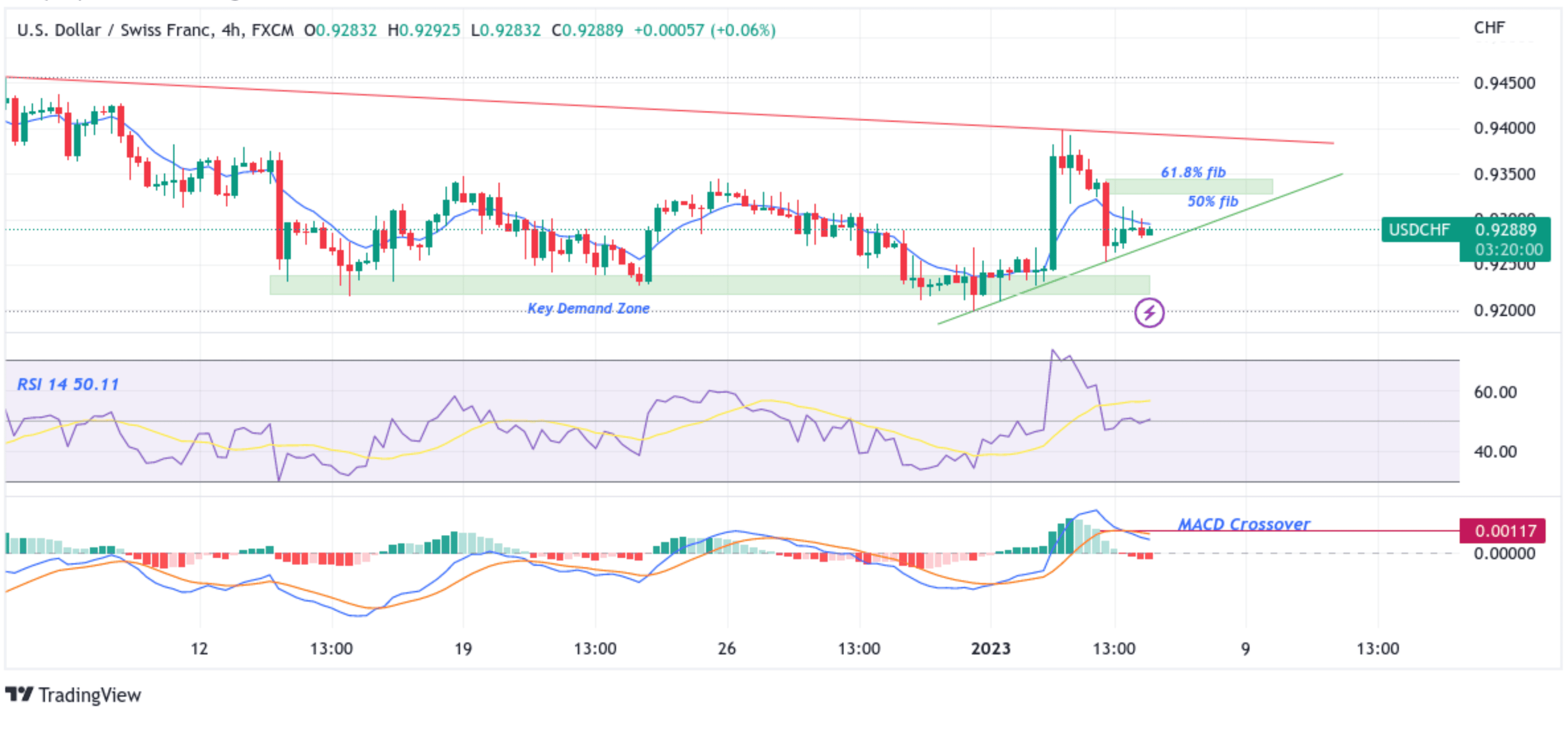
Task: Click the '2023' time axis label
Action: tap(990, 648)
